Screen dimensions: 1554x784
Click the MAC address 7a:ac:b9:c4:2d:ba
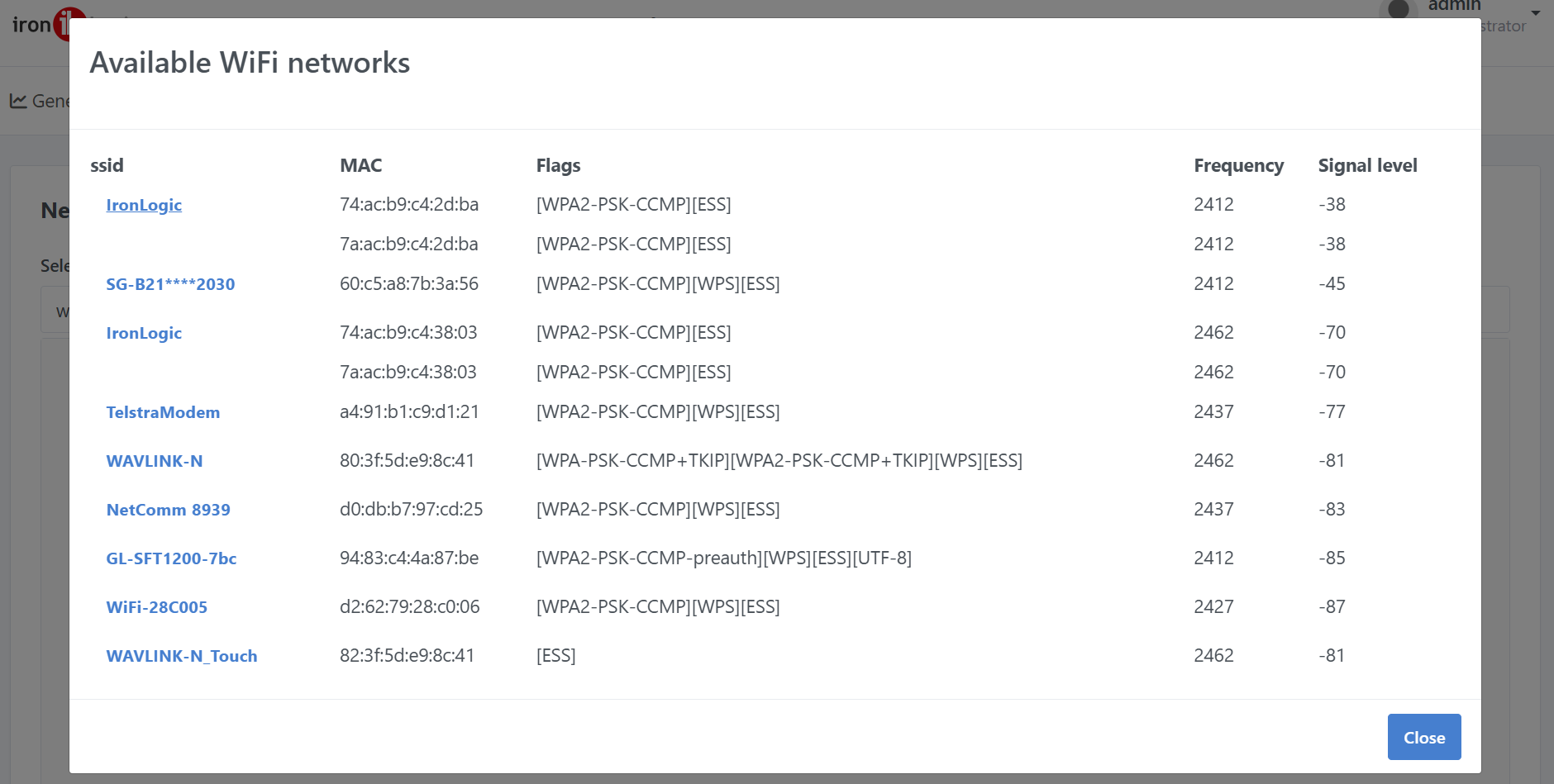coord(408,244)
